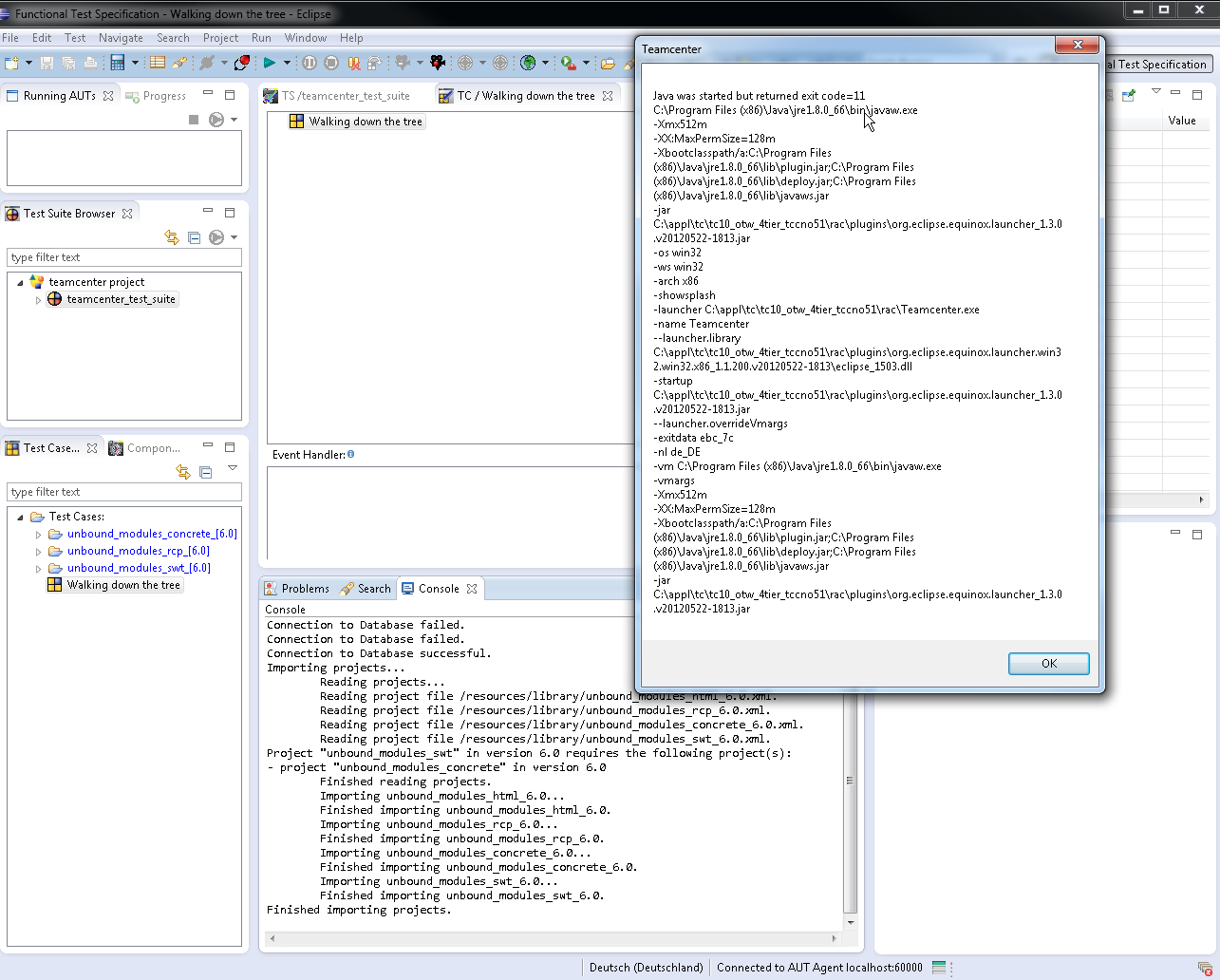Click 'Connected to AUT Agent localhost:60000' status

point(819,968)
